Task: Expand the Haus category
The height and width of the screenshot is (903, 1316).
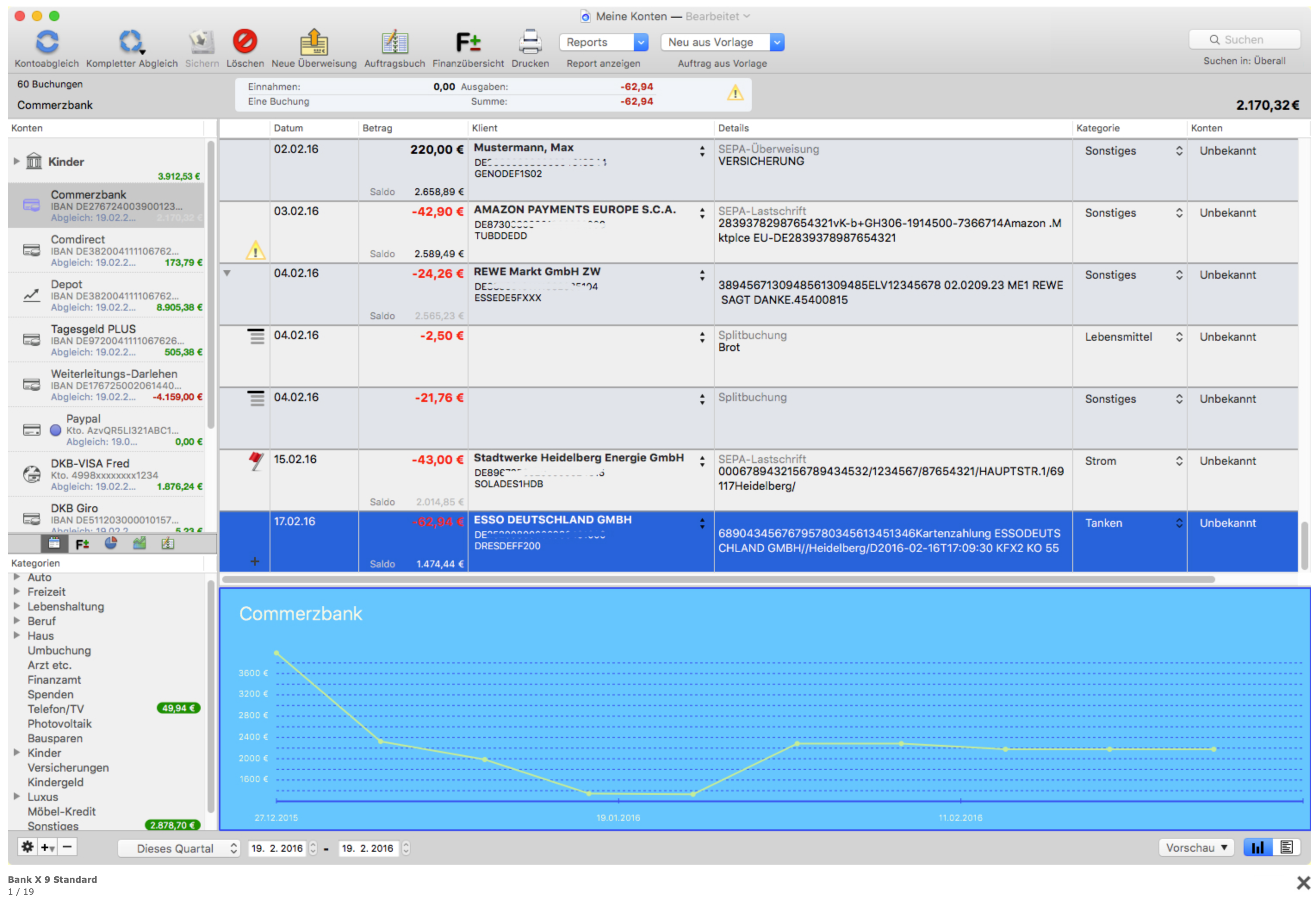Action: click(x=16, y=635)
